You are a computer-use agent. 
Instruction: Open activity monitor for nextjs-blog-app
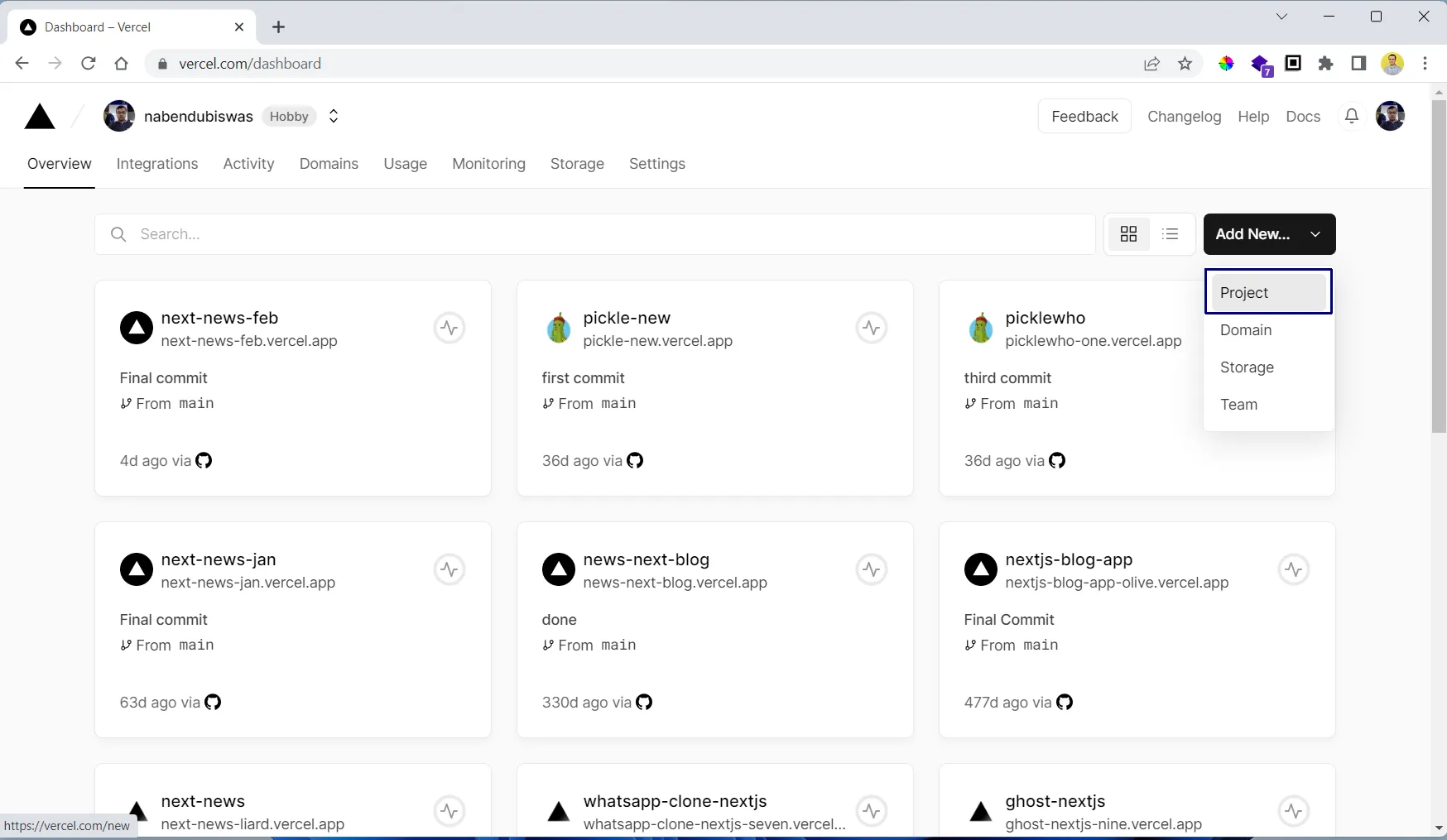(x=1294, y=569)
